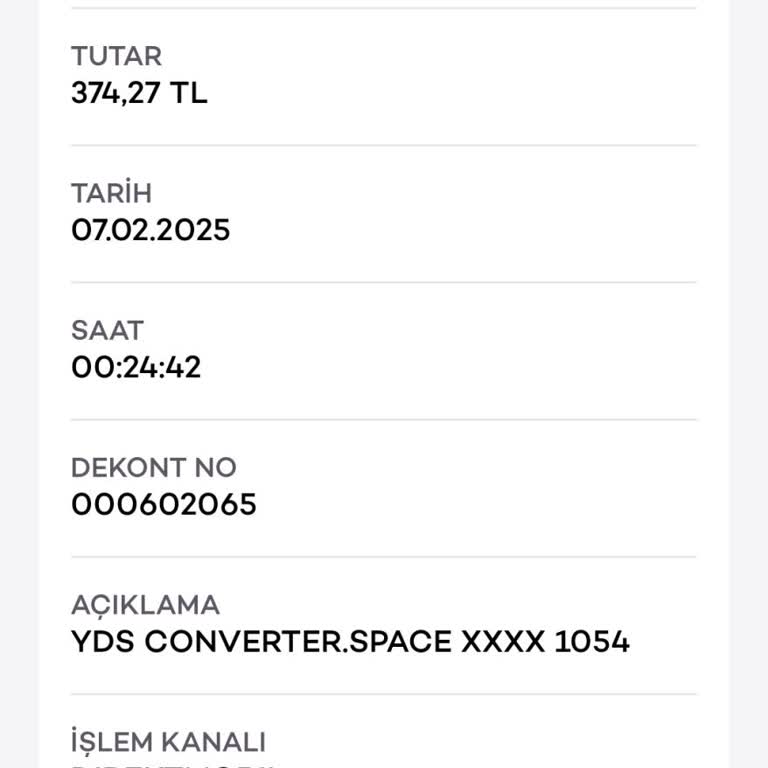The width and height of the screenshot is (768, 768).
Task: Select the time value 00:24:42
Action: [136, 367]
